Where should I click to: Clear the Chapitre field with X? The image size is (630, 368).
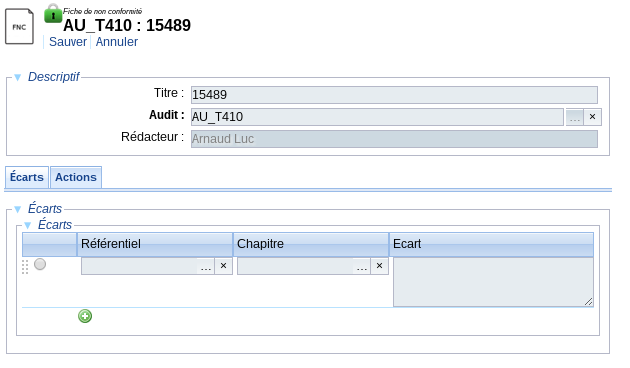point(379,266)
